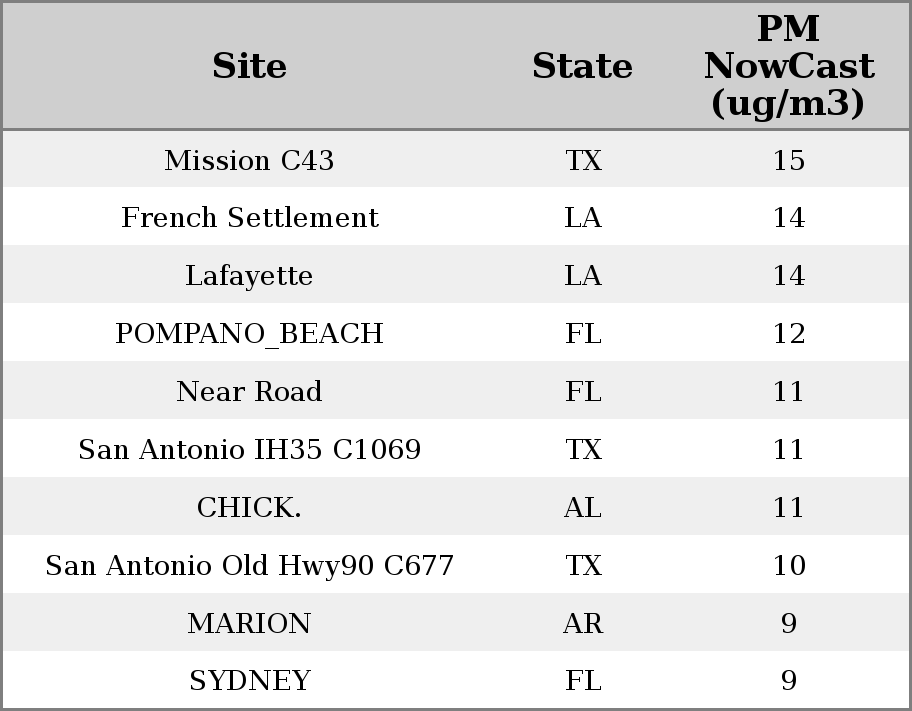This screenshot has height=711, width=912.
Task: Select the POMPANO_BEACH site cell
Action: tap(249, 334)
